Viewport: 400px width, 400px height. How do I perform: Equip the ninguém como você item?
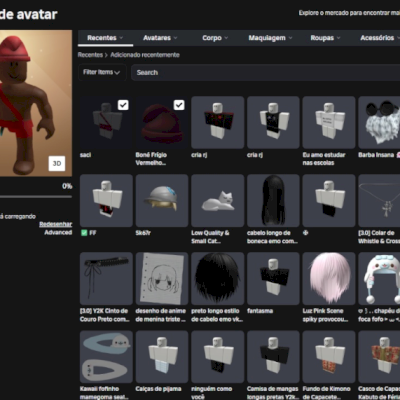pyautogui.click(x=218, y=357)
